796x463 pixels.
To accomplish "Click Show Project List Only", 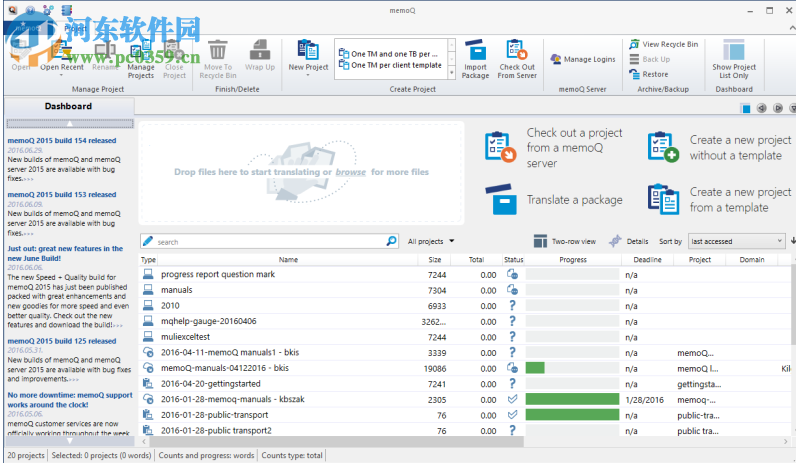I will coord(734,59).
